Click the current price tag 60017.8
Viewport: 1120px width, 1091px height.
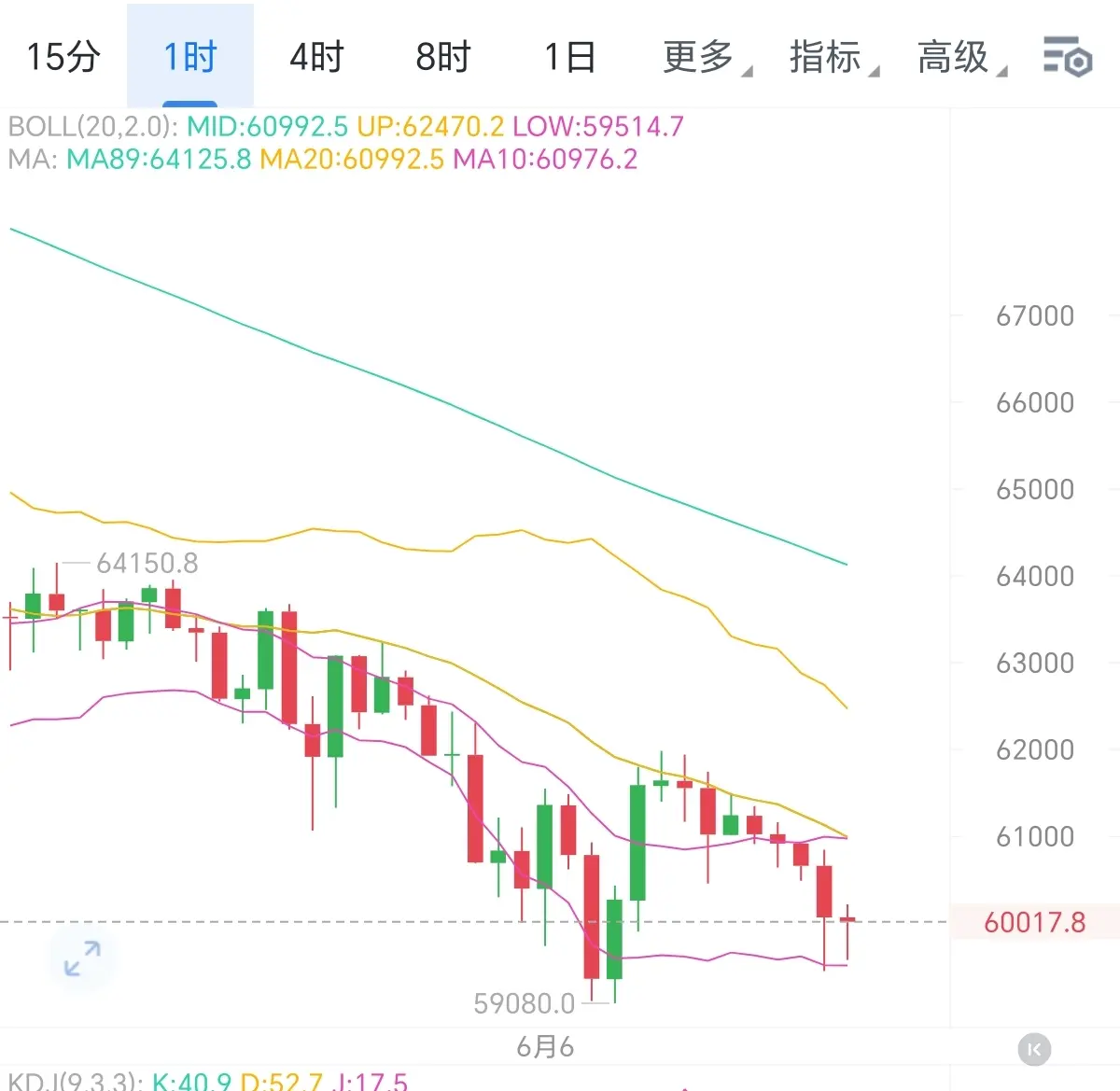pyautogui.click(x=1034, y=922)
